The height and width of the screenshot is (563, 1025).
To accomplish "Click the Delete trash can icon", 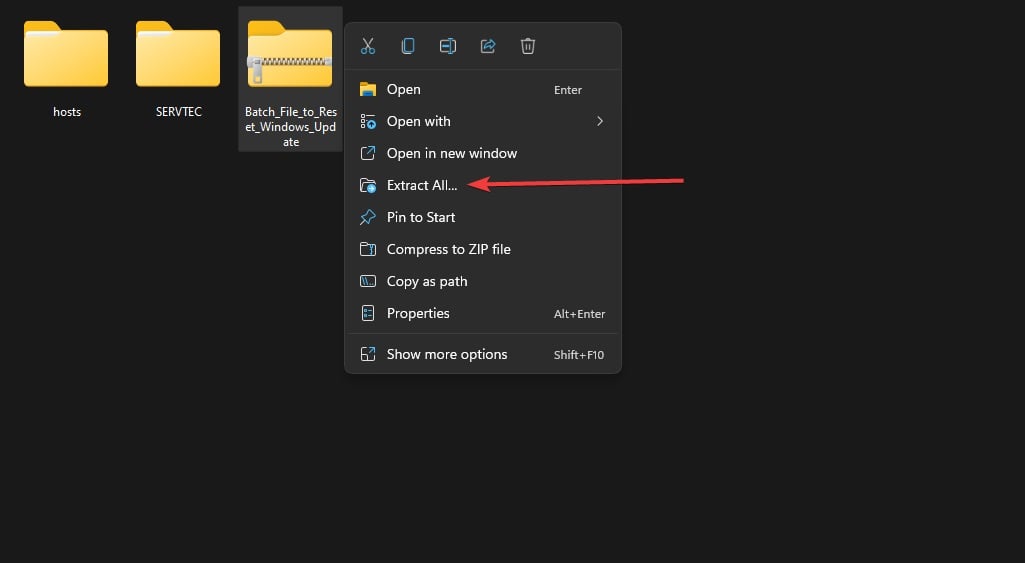I will click(x=528, y=46).
